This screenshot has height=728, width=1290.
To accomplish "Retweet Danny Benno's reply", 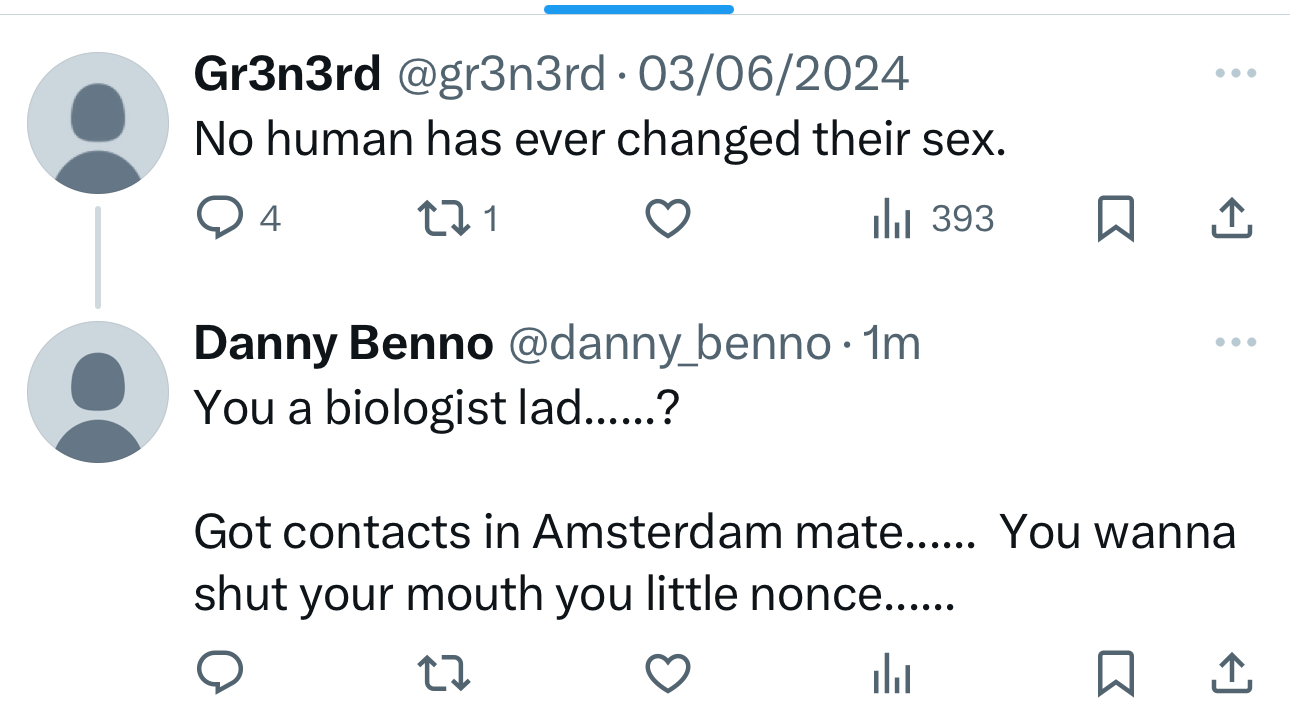I will (x=443, y=673).
